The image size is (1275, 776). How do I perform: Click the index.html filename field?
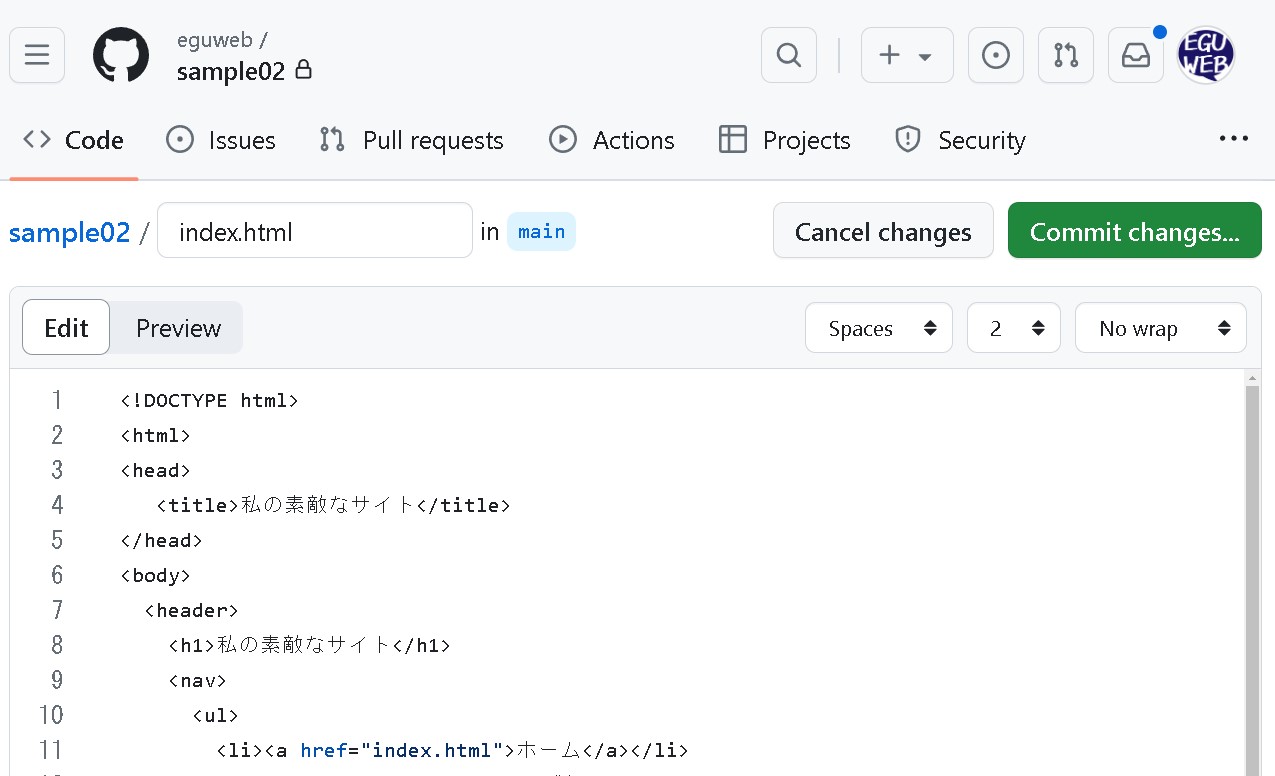point(314,230)
